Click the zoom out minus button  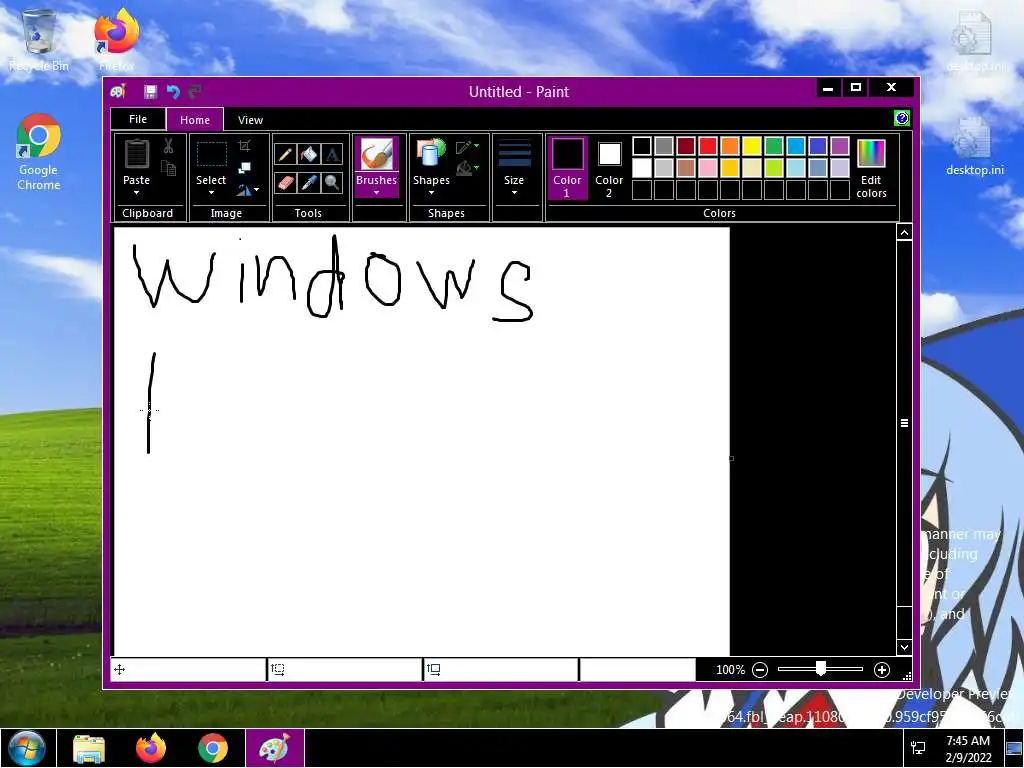(x=760, y=670)
